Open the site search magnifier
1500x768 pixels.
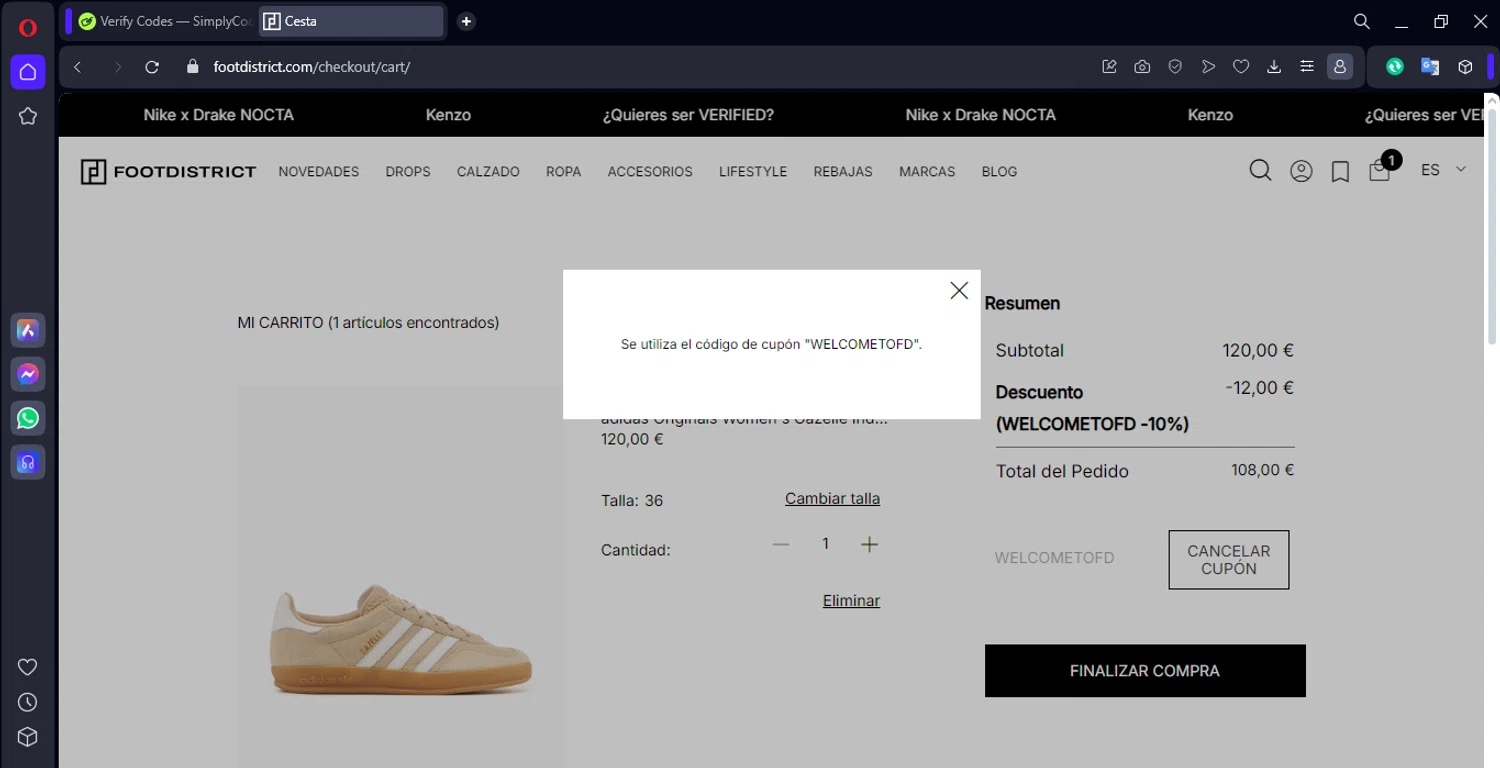pos(1260,171)
